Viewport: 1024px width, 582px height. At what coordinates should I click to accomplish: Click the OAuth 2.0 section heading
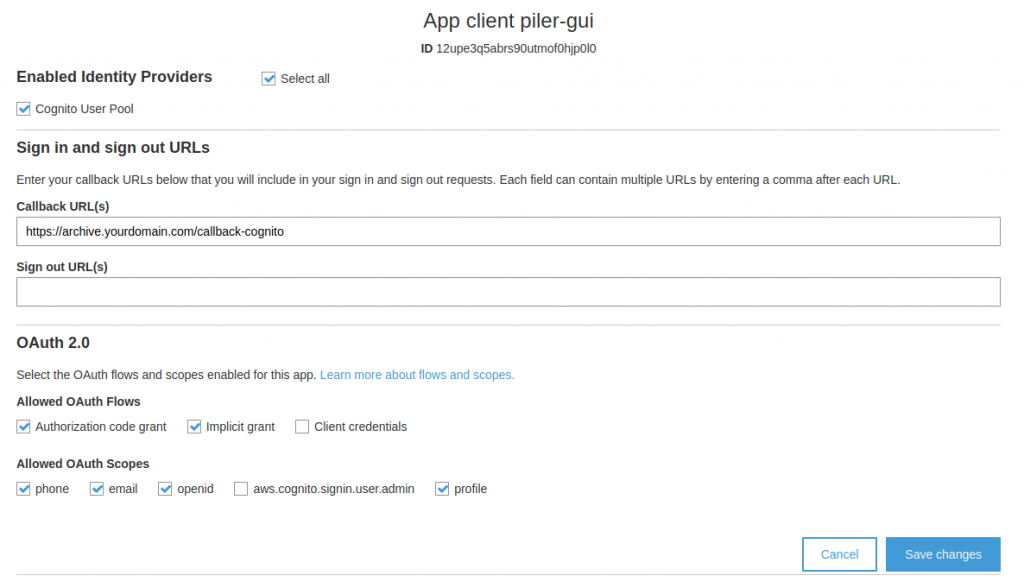pyautogui.click(x=53, y=343)
